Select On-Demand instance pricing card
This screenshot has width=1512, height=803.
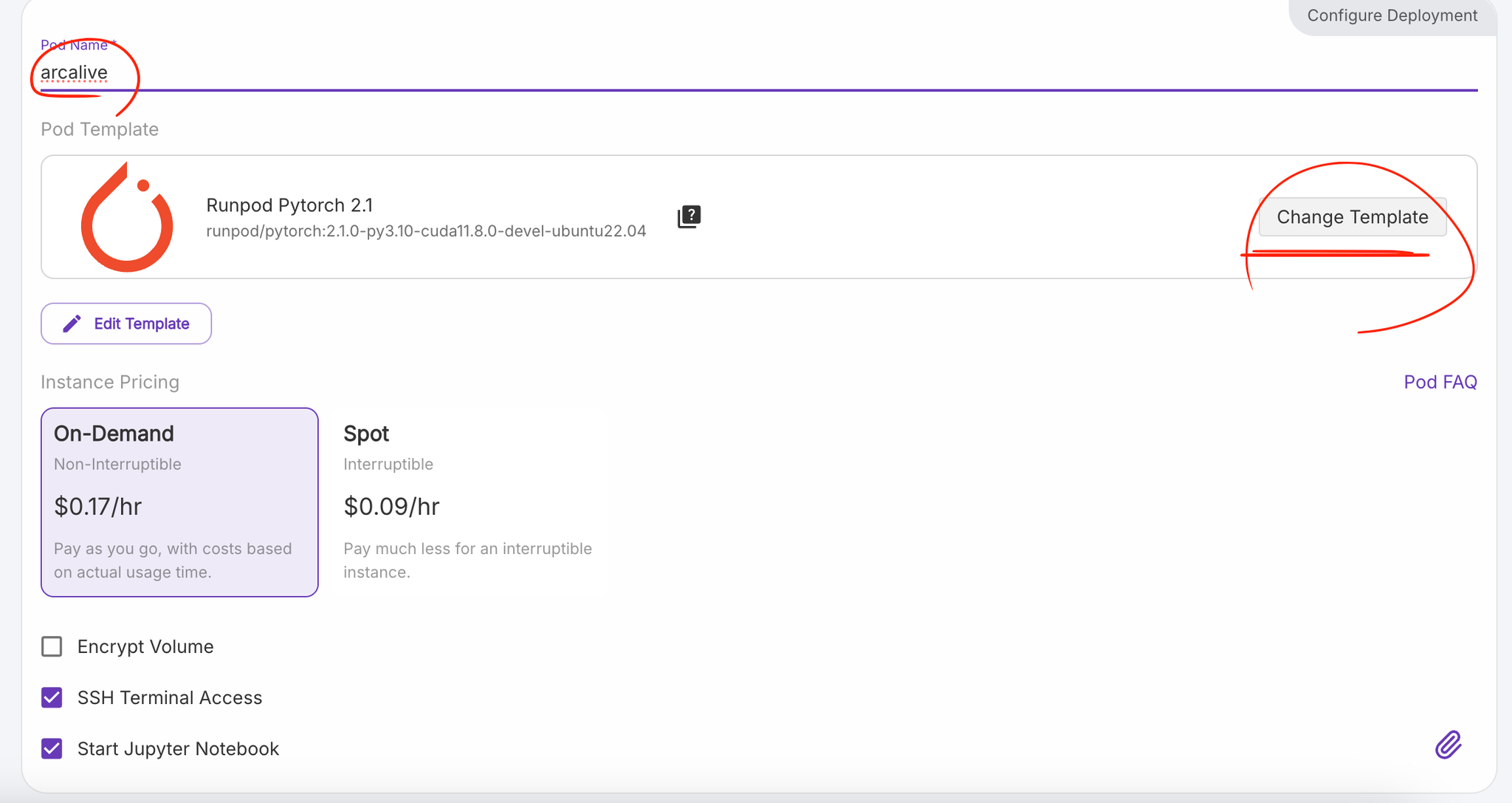click(179, 502)
